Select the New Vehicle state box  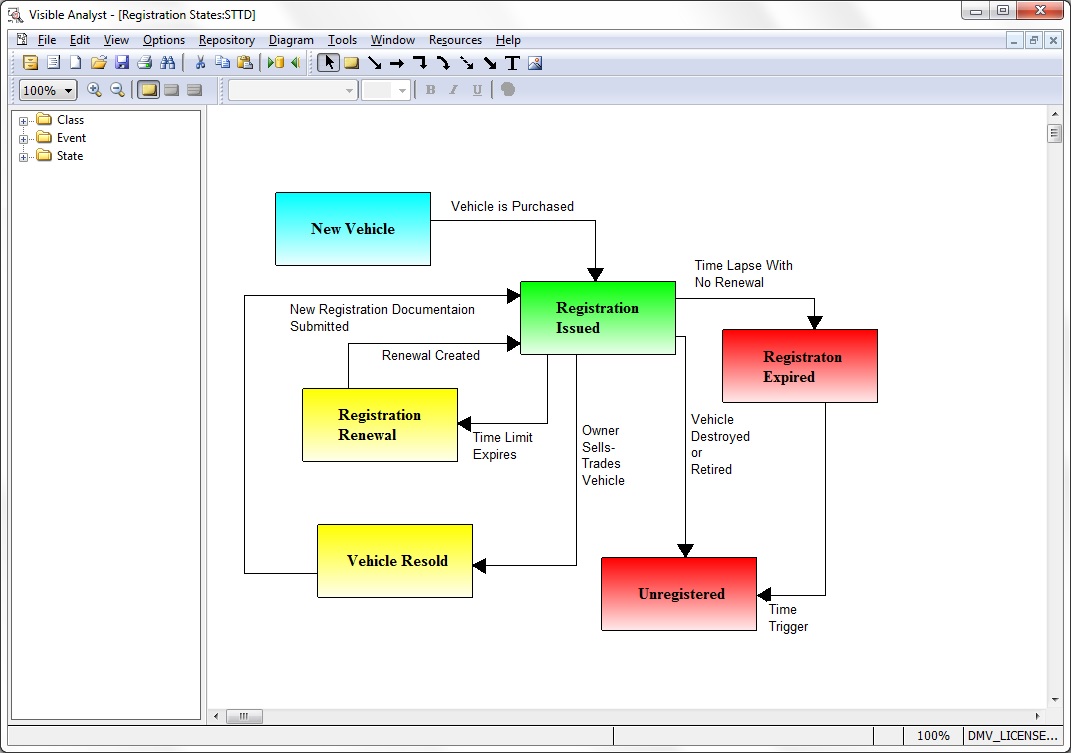click(x=353, y=229)
